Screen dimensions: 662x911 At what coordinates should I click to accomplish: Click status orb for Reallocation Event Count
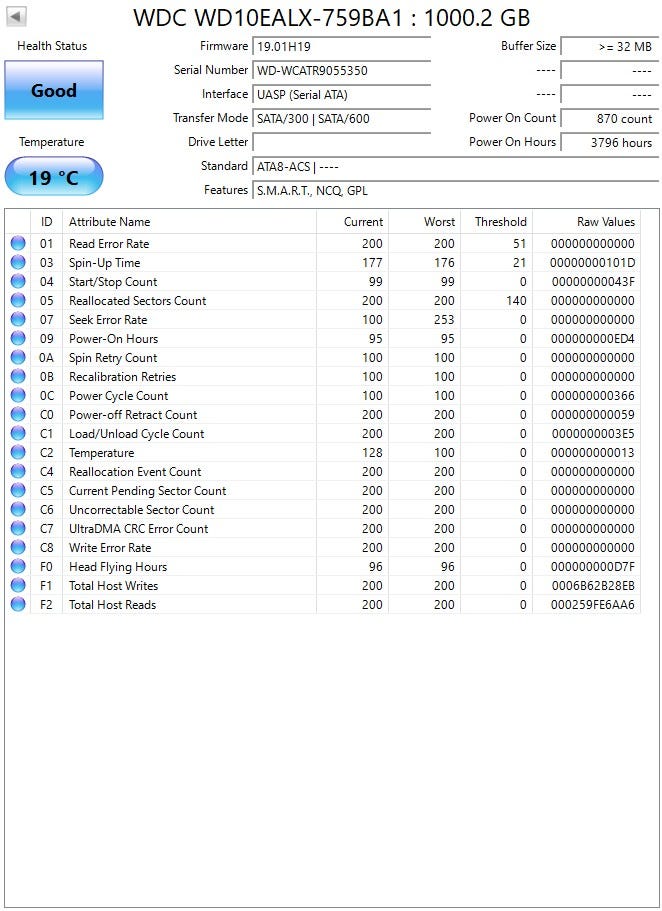18,471
